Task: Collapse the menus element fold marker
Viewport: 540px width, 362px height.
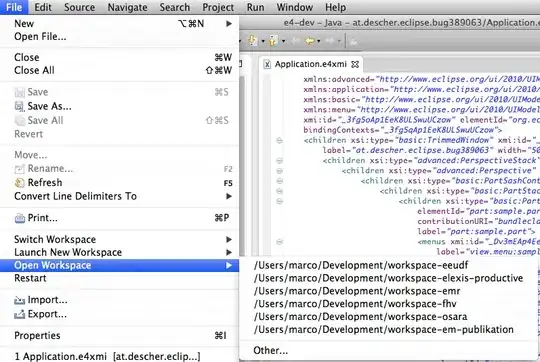Action: 279,242
